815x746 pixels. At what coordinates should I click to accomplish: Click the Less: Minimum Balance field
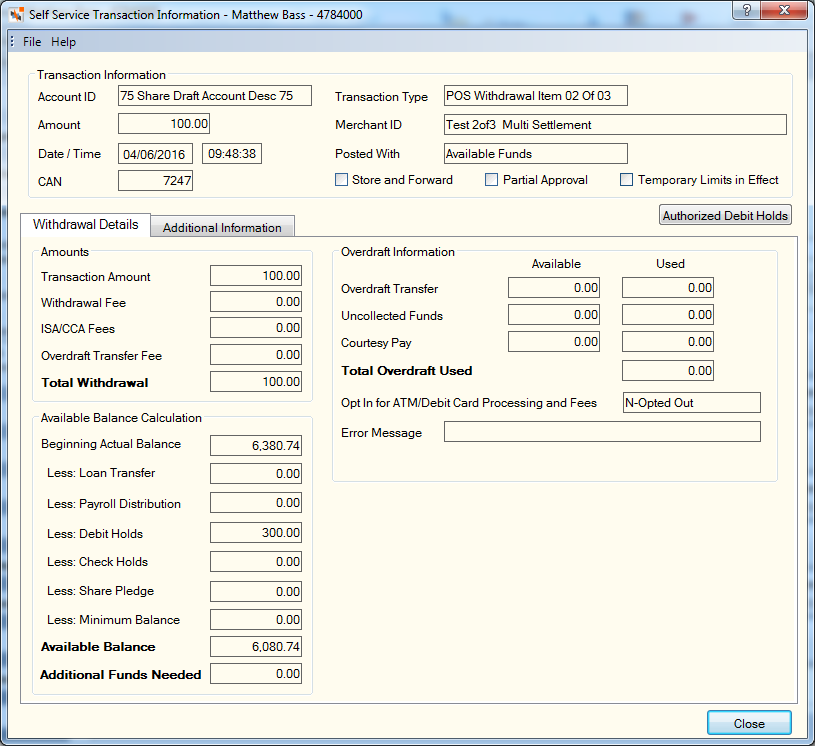256,620
